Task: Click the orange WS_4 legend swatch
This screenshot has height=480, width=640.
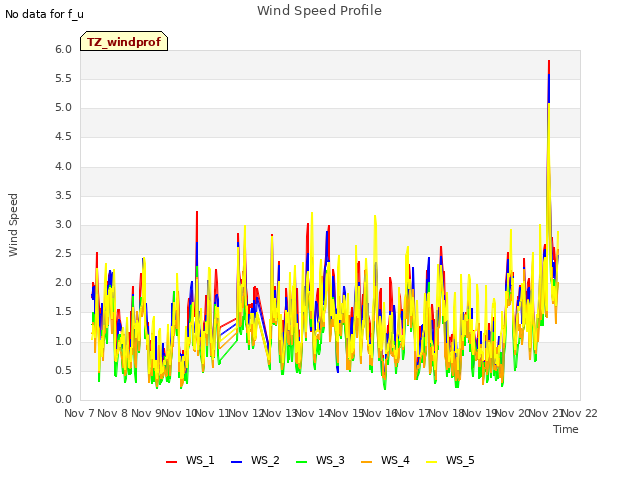Action: [x=367, y=462]
